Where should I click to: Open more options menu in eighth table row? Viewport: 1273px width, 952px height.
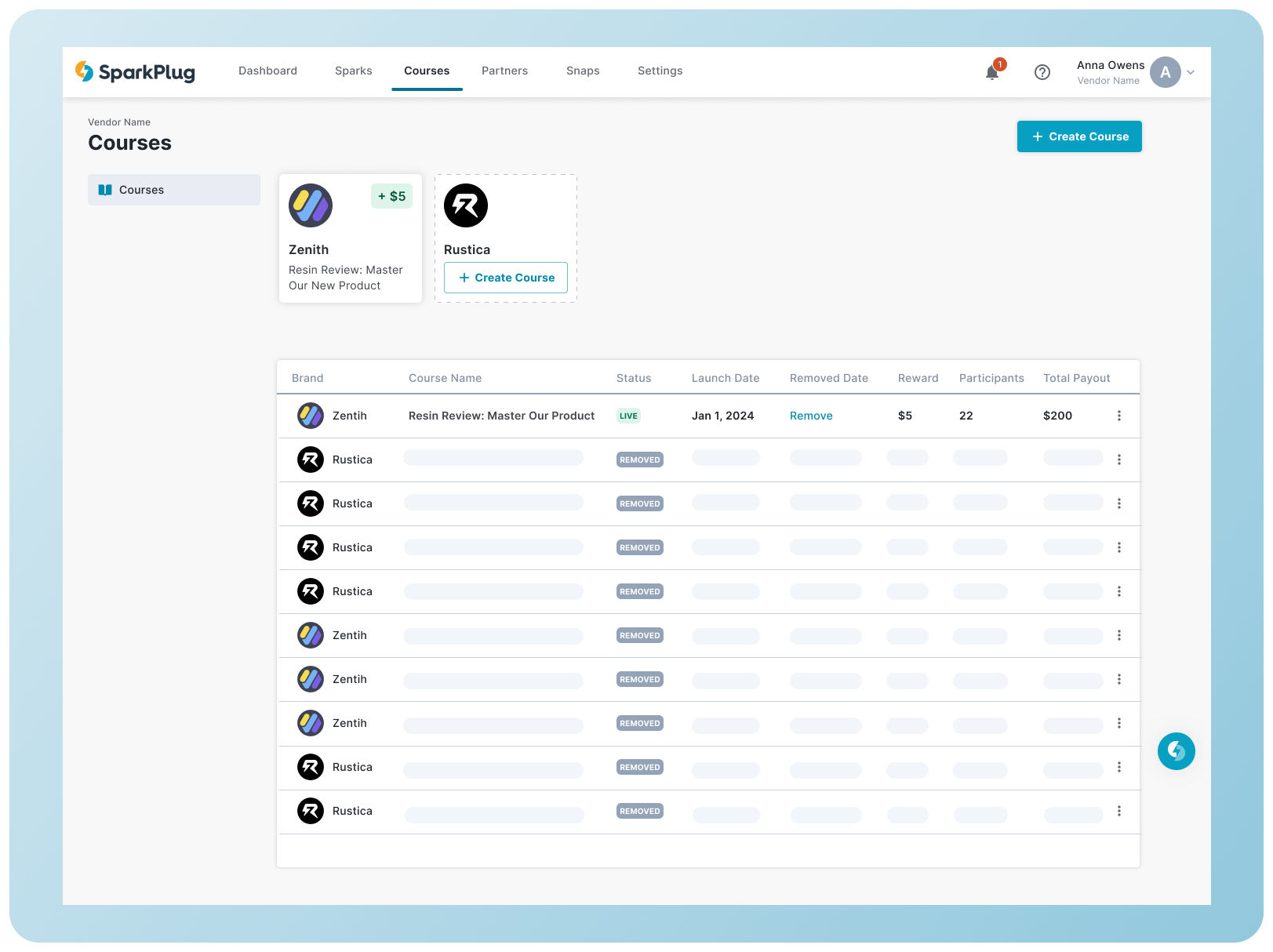[x=1119, y=723]
